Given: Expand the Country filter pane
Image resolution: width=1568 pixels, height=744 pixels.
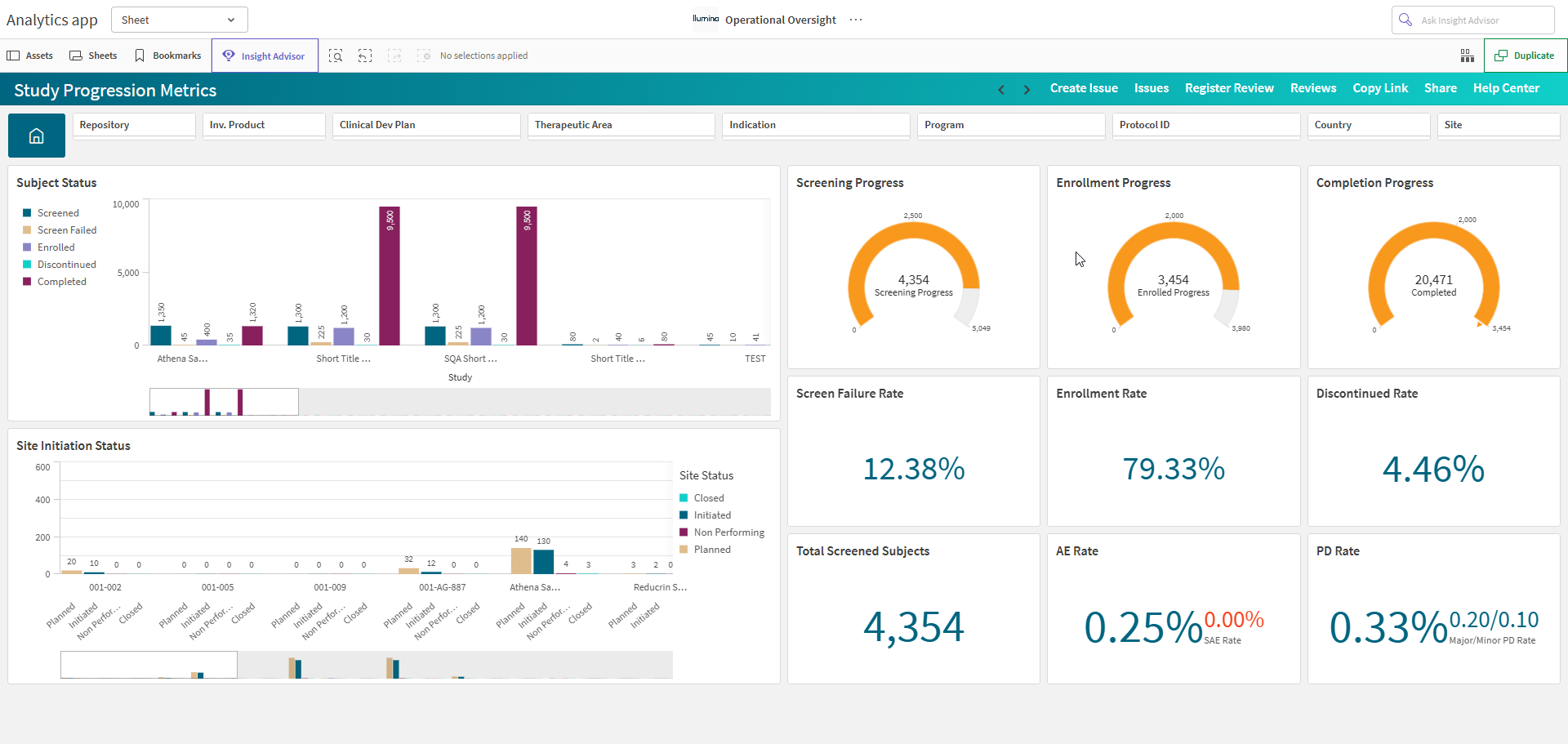Looking at the screenshot, I should click(x=1369, y=125).
